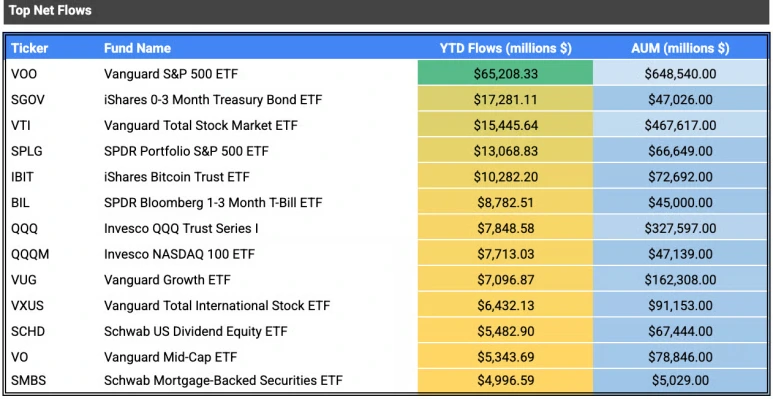Viewport: 773px width, 399px height.
Task: Click the Top Net Flows title bar
Action: point(386,11)
